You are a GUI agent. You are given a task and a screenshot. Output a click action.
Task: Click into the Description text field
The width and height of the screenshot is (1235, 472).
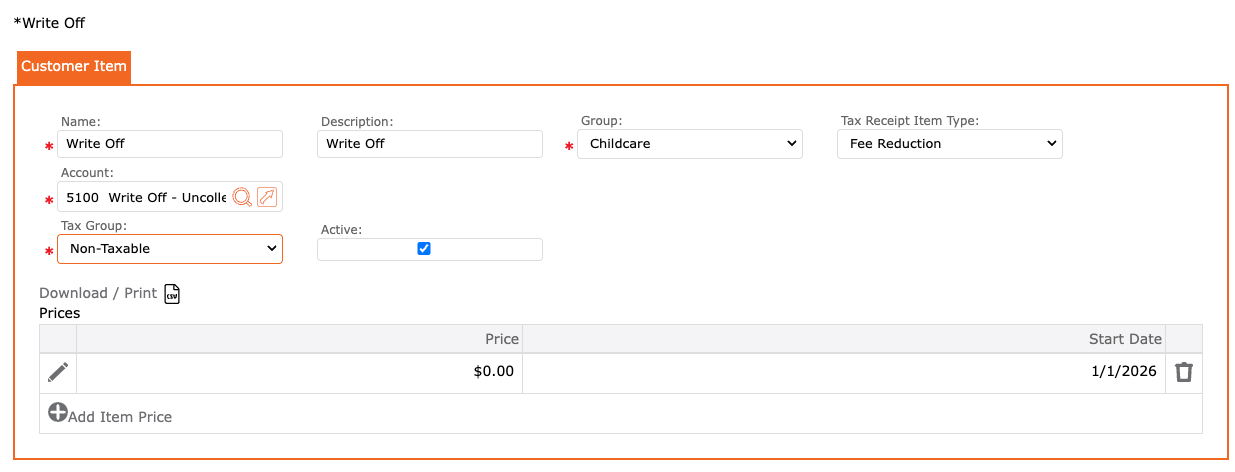pyautogui.click(x=430, y=144)
